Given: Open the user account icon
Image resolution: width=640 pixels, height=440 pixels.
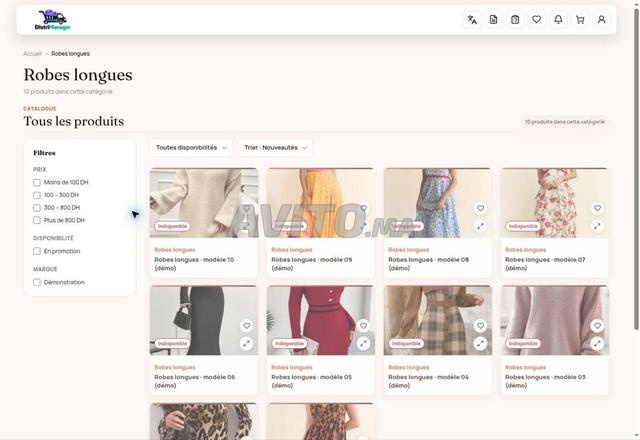Looking at the screenshot, I should 602,20.
